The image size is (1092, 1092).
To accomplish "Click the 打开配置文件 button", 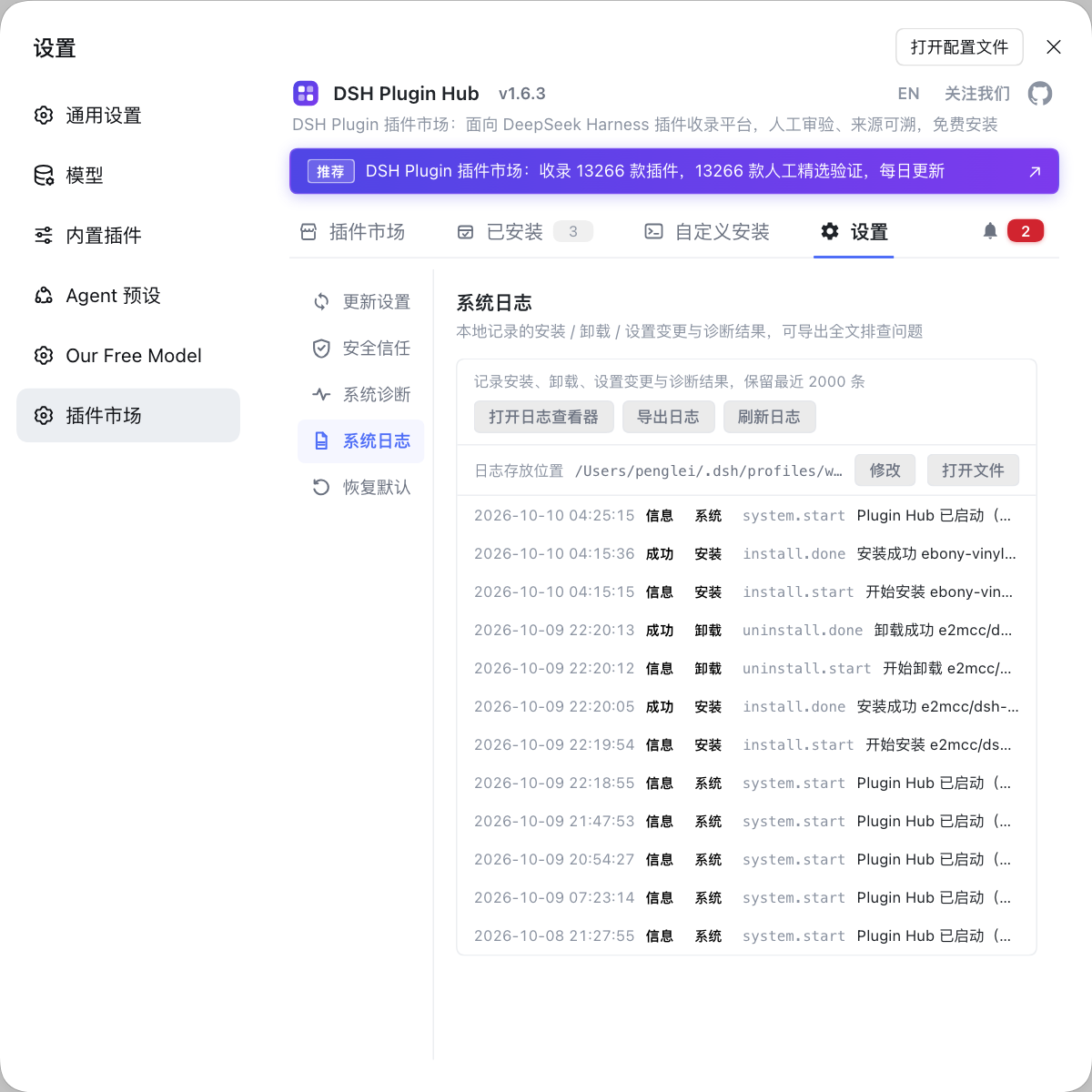I will [x=960, y=47].
